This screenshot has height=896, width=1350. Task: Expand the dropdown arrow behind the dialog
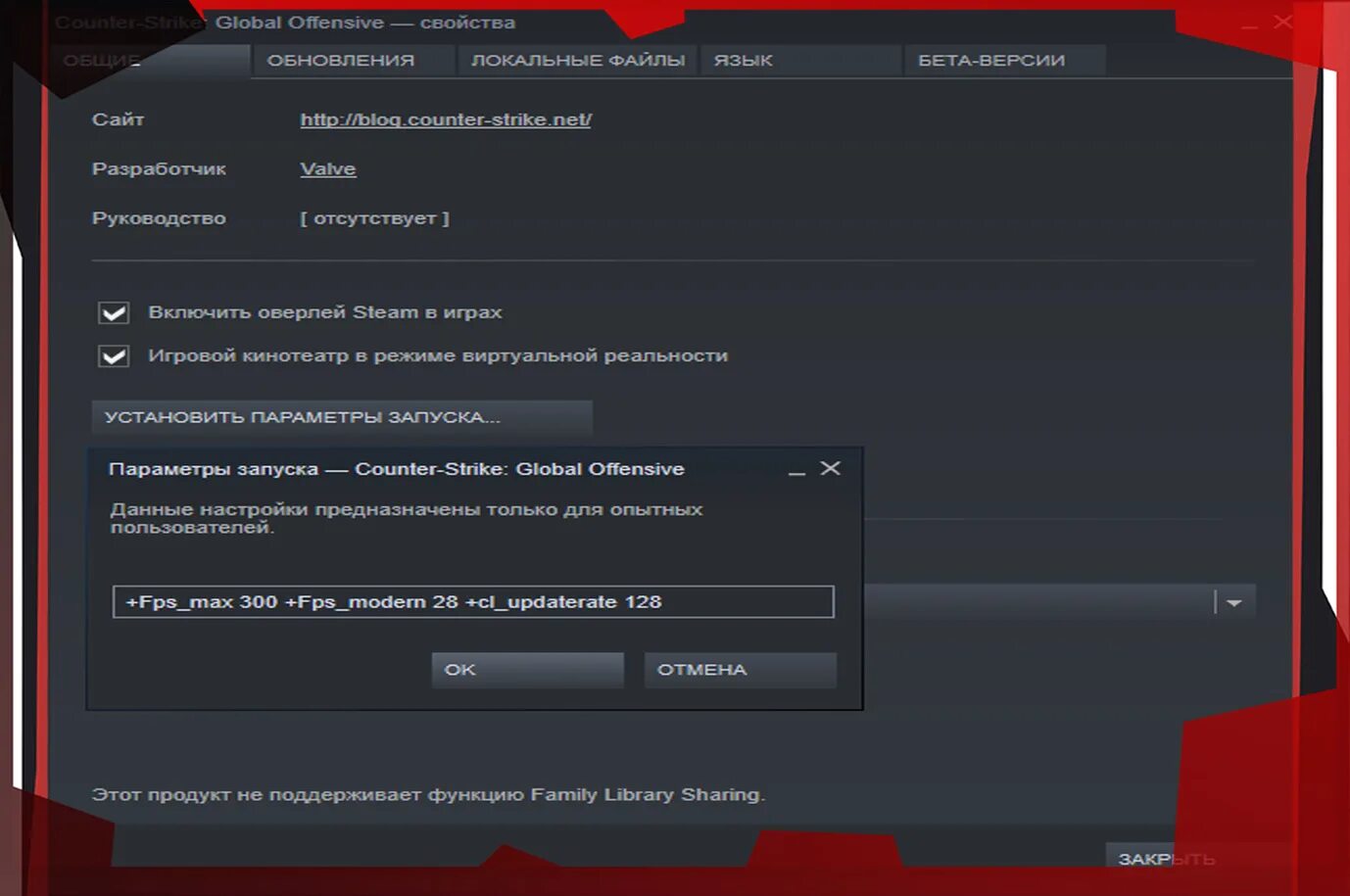point(1234,602)
